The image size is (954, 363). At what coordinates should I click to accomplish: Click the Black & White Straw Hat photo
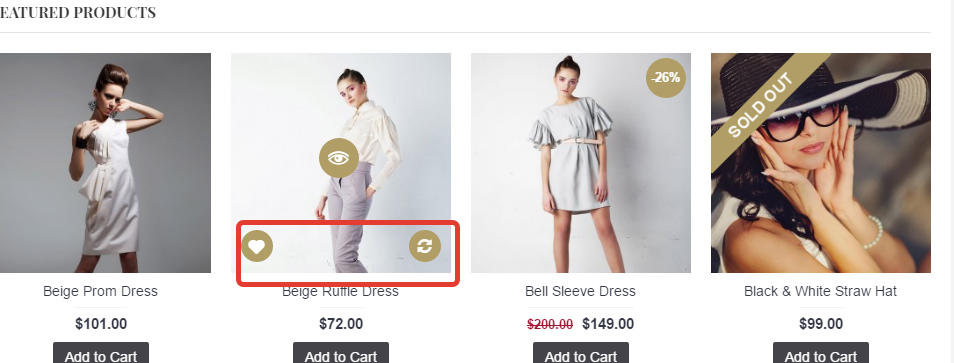click(x=821, y=163)
